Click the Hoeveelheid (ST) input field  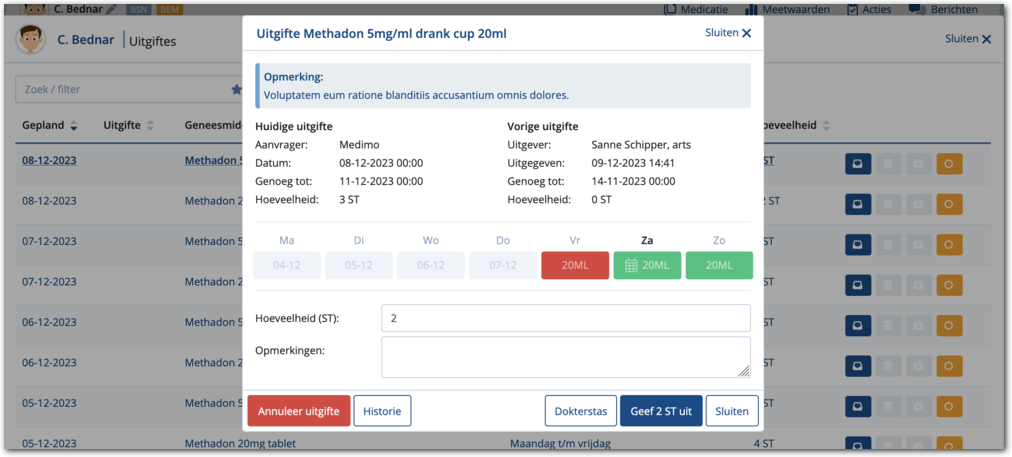(x=565, y=318)
